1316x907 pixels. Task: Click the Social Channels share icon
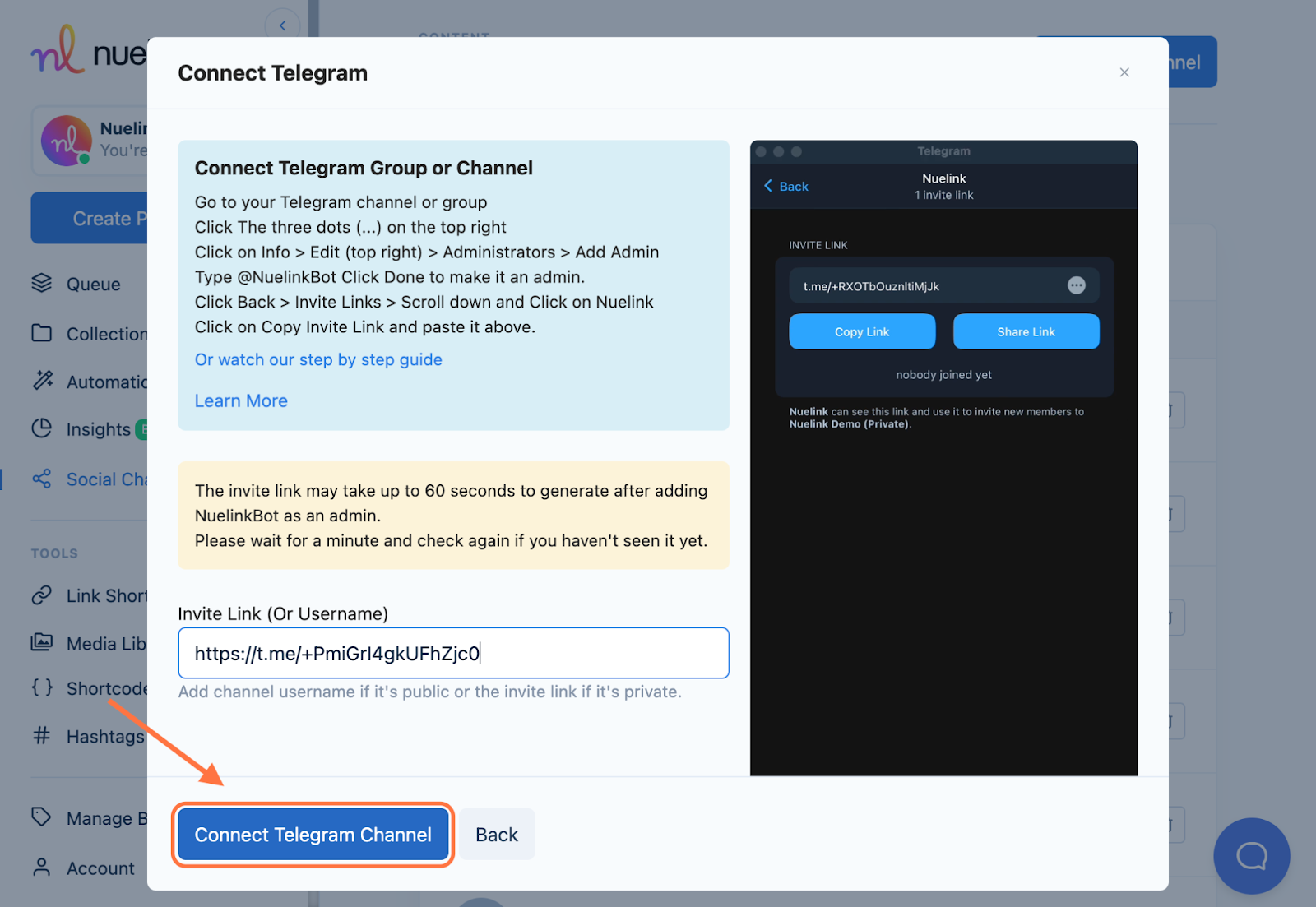42,479
